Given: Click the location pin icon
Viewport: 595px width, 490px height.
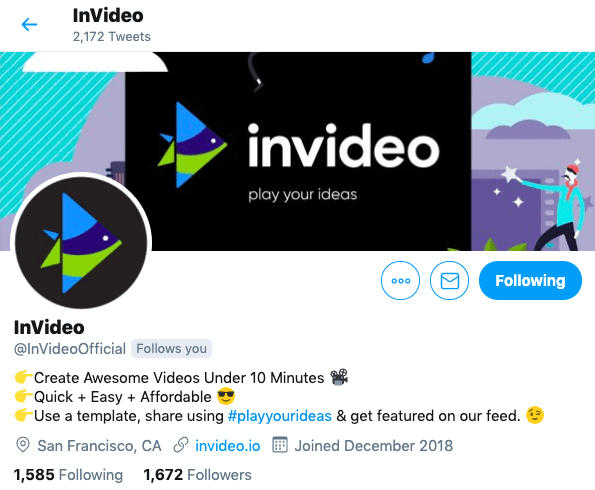Looking at the screenshot, I should 23,445.
